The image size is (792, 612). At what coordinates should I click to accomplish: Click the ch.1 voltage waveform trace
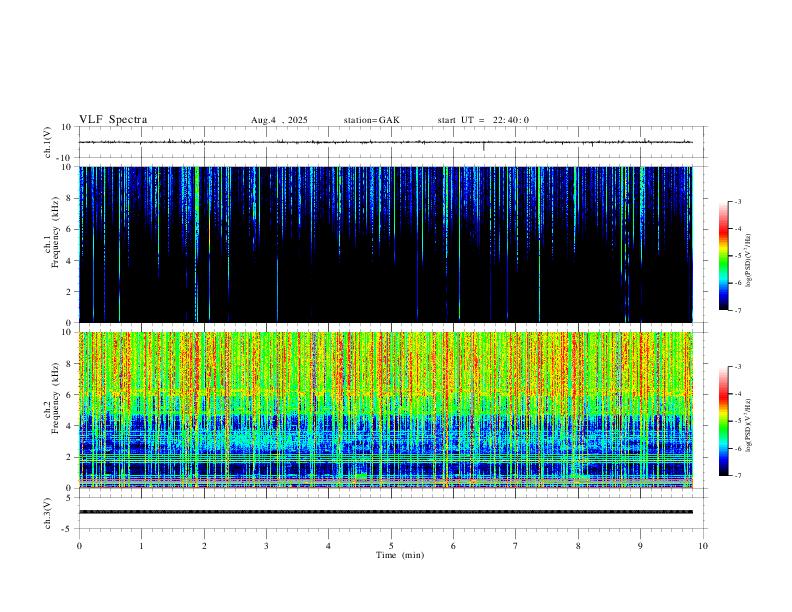(385, 142)
